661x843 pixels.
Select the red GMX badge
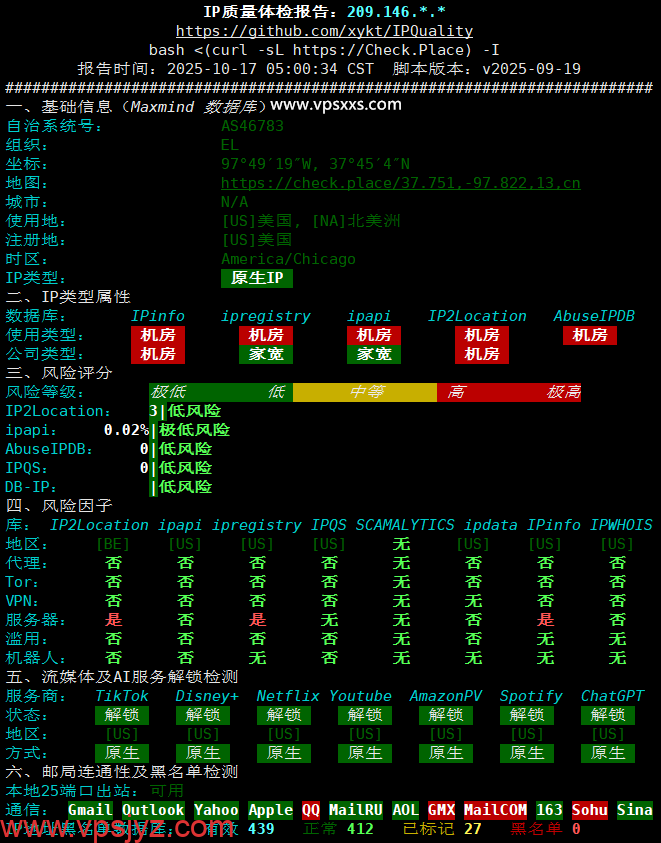coord(441,810)
